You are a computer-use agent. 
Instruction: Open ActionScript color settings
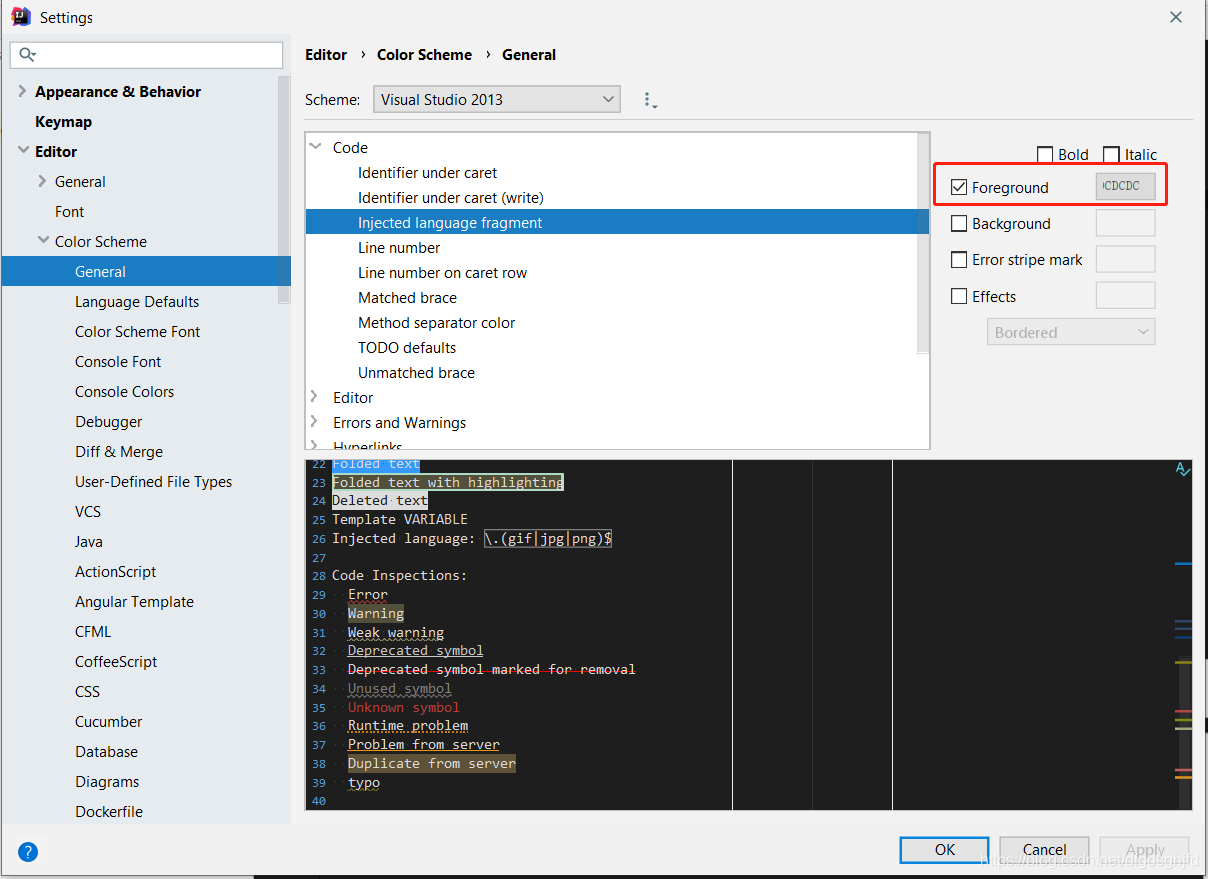click(x=116, y=571)
